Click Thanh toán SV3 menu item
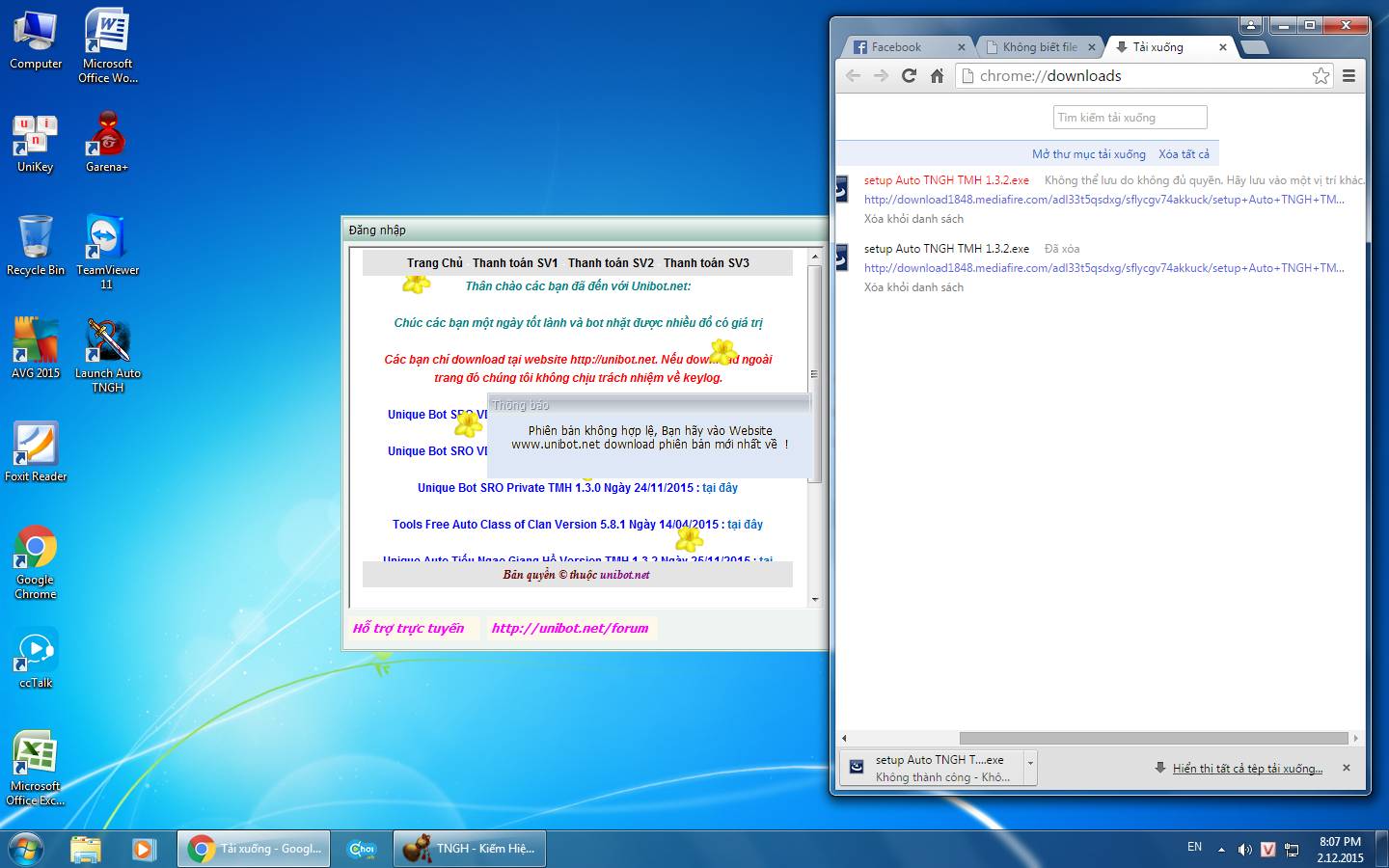Image resolution: width=1389 pixels, height=868 pixels. tap(706, 262)
